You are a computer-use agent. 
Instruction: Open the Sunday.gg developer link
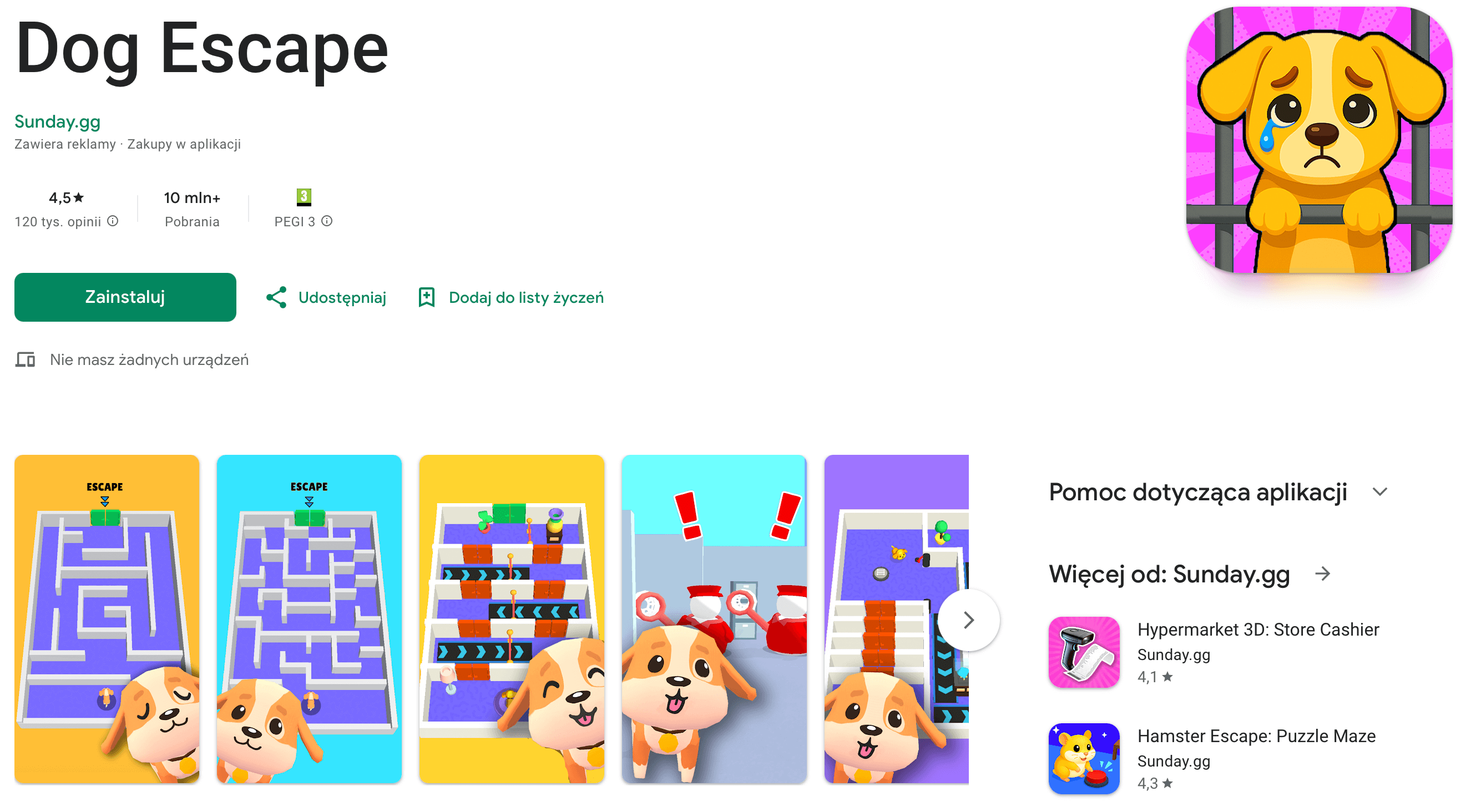click(x=57, y=121)
